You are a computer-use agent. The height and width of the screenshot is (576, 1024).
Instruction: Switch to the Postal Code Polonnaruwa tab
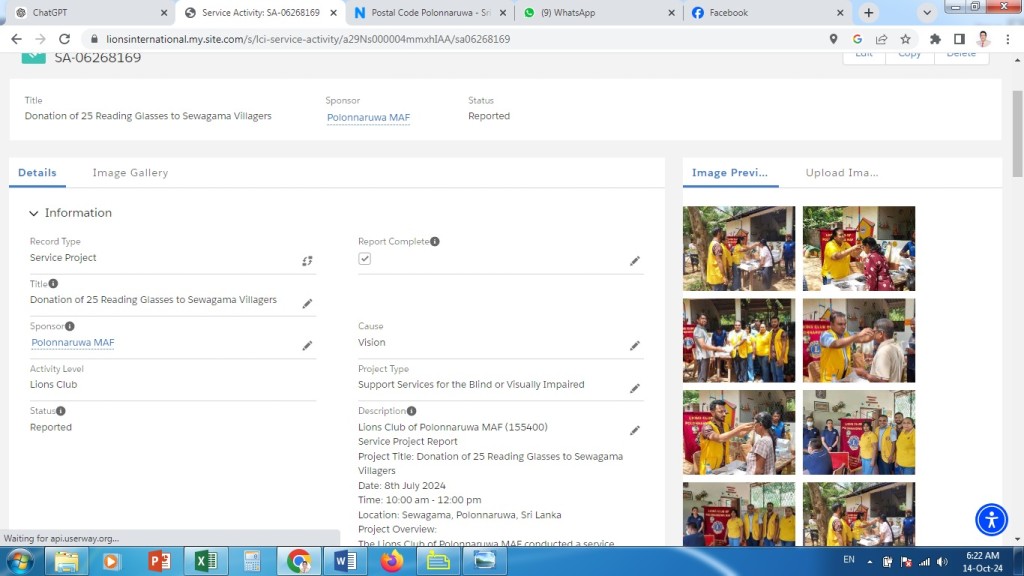coord(430,12)
